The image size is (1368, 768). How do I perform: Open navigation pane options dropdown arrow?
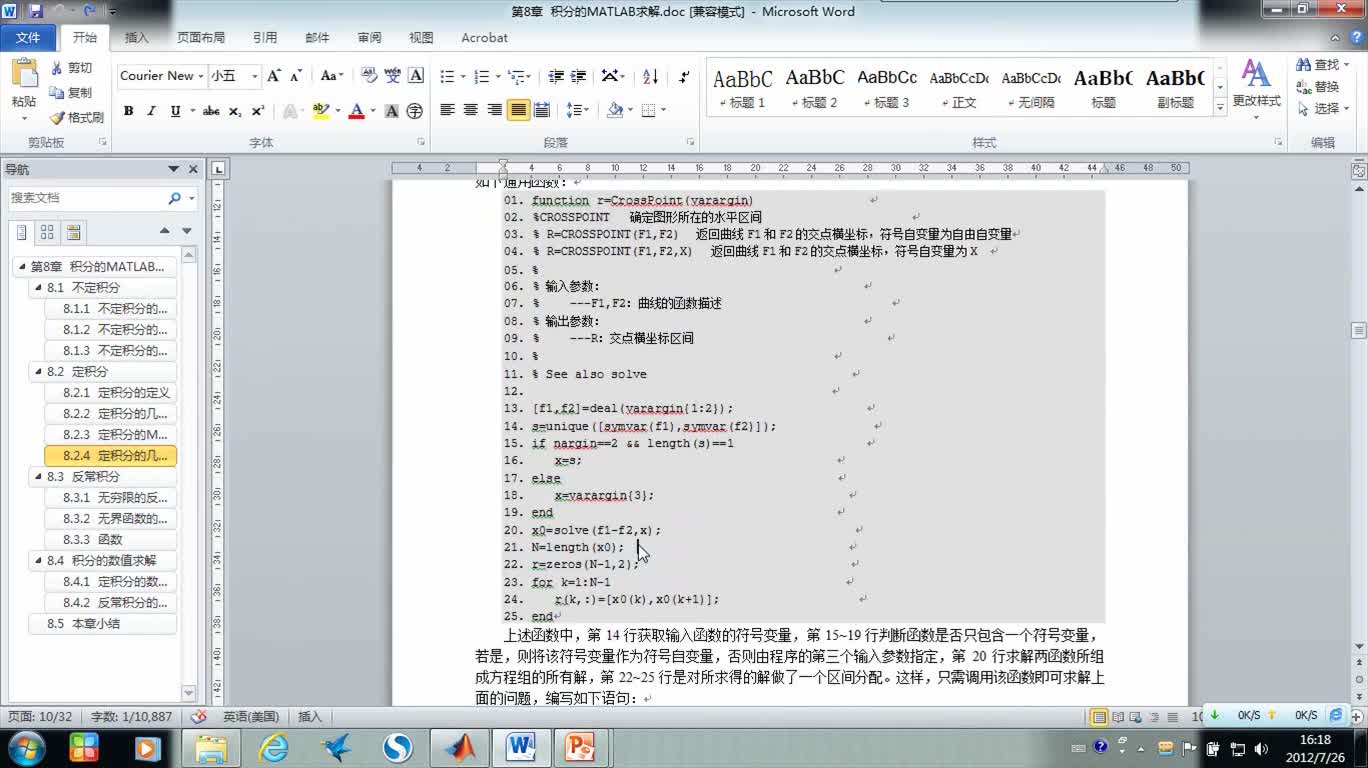coord(174,169)
